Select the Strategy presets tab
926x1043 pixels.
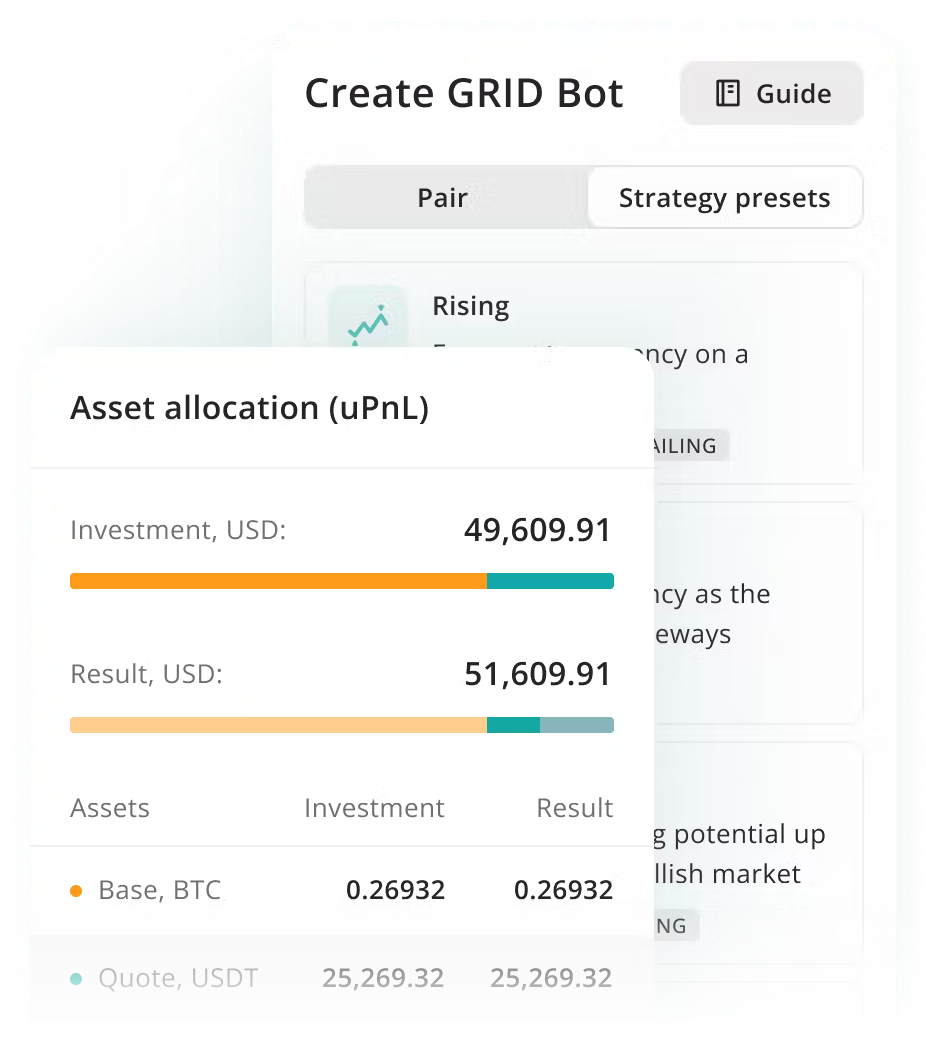(x=724, y=198)
